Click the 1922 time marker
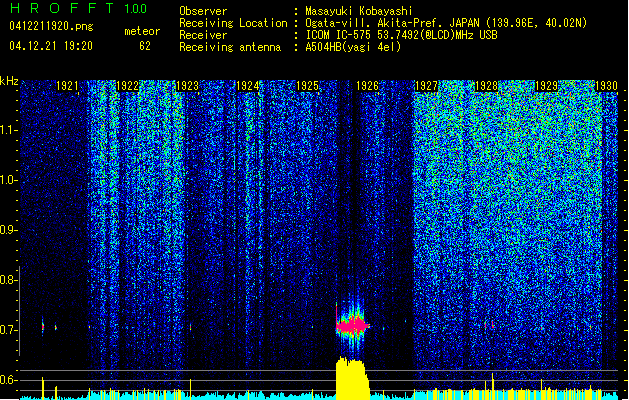The image size is (629, 400). (x=127, y=86)
